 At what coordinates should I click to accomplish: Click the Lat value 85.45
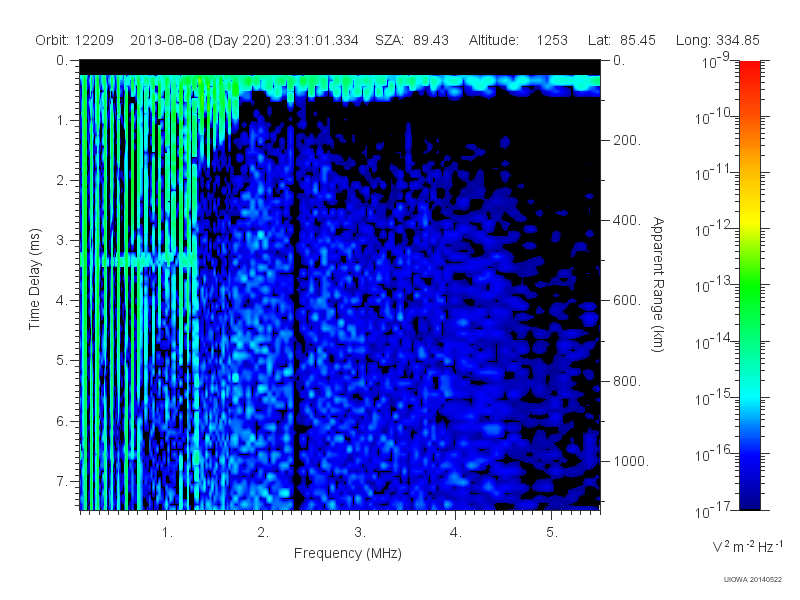click(x=638, y=40)
